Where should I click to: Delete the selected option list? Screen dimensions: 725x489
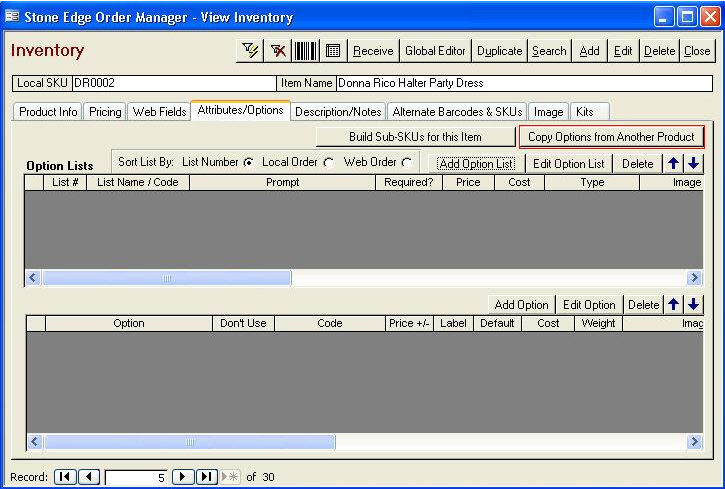point(637,164)
